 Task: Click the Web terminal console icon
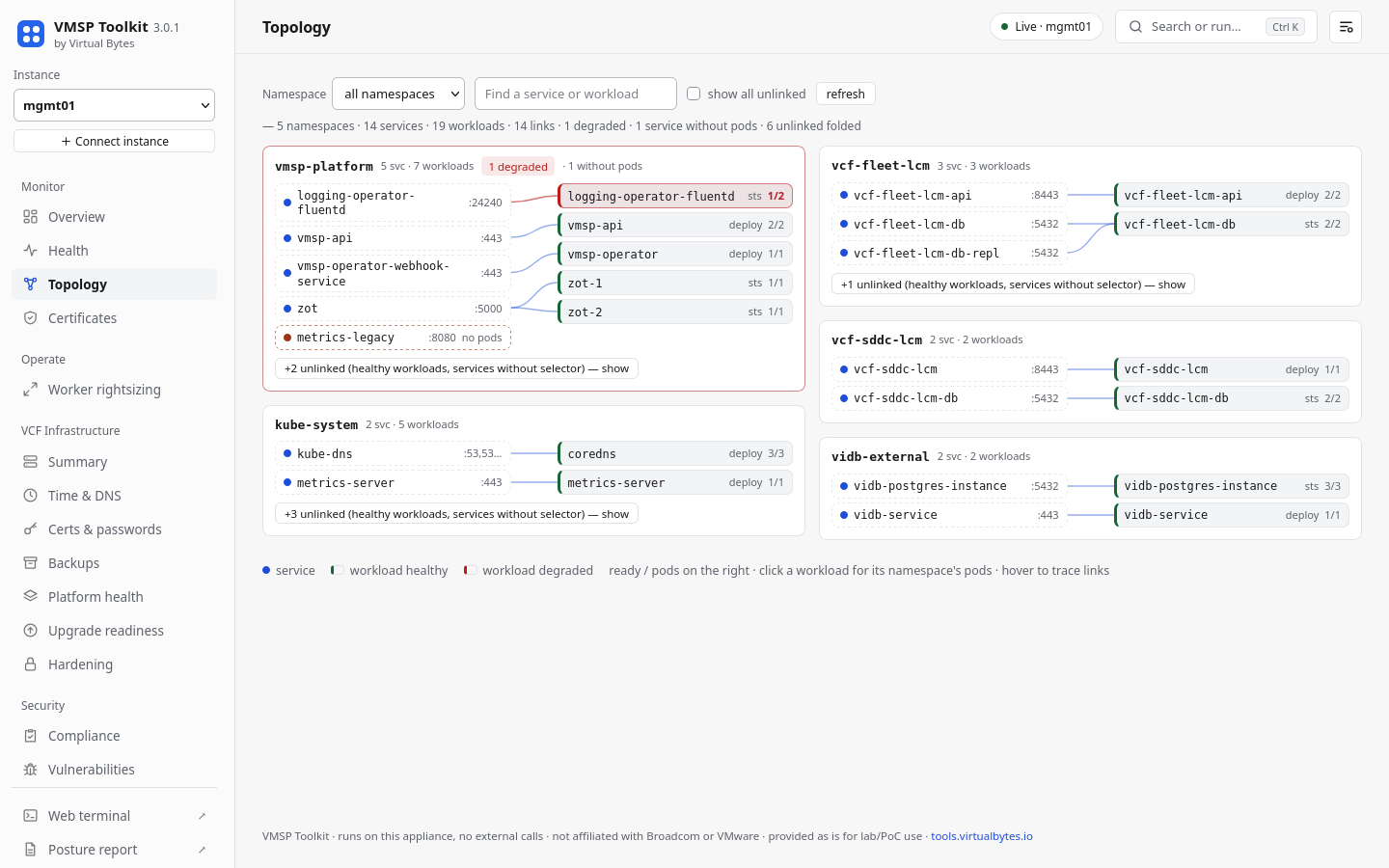tap(31, 816)
